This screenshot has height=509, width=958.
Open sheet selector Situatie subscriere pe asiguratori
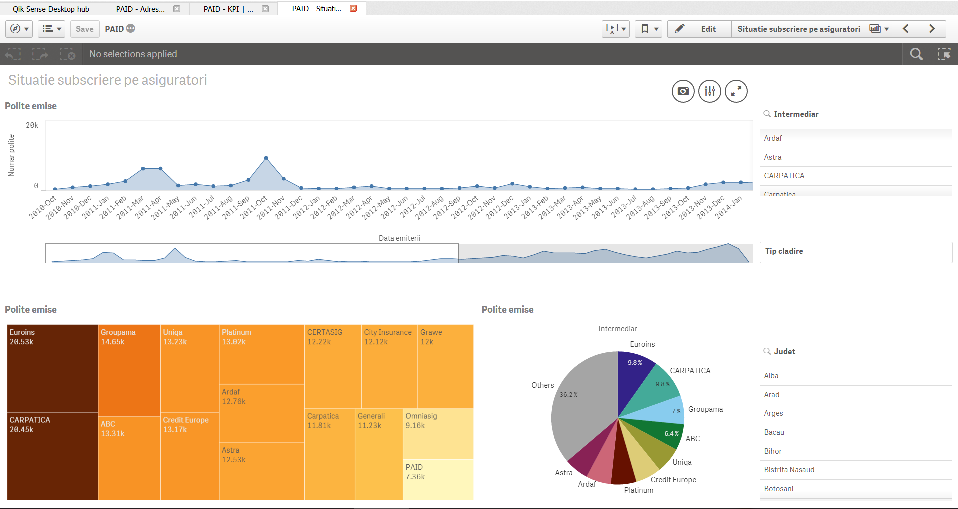[x=813, y=29]
